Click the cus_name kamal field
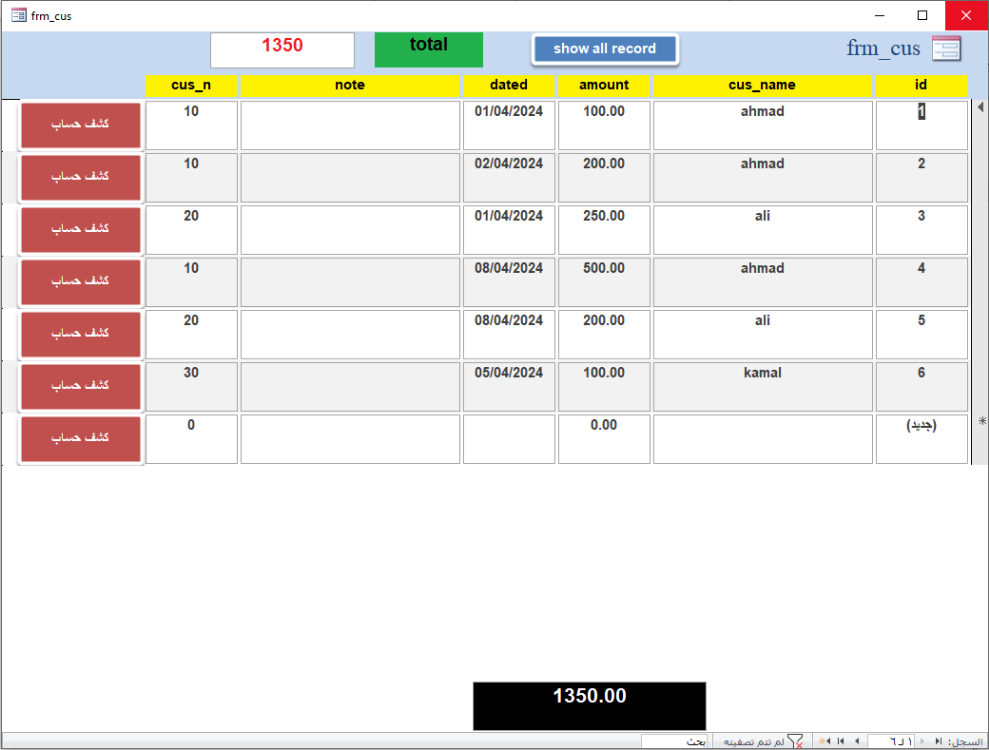The width and height of the screenshot is (989, 750). point(763,387)
